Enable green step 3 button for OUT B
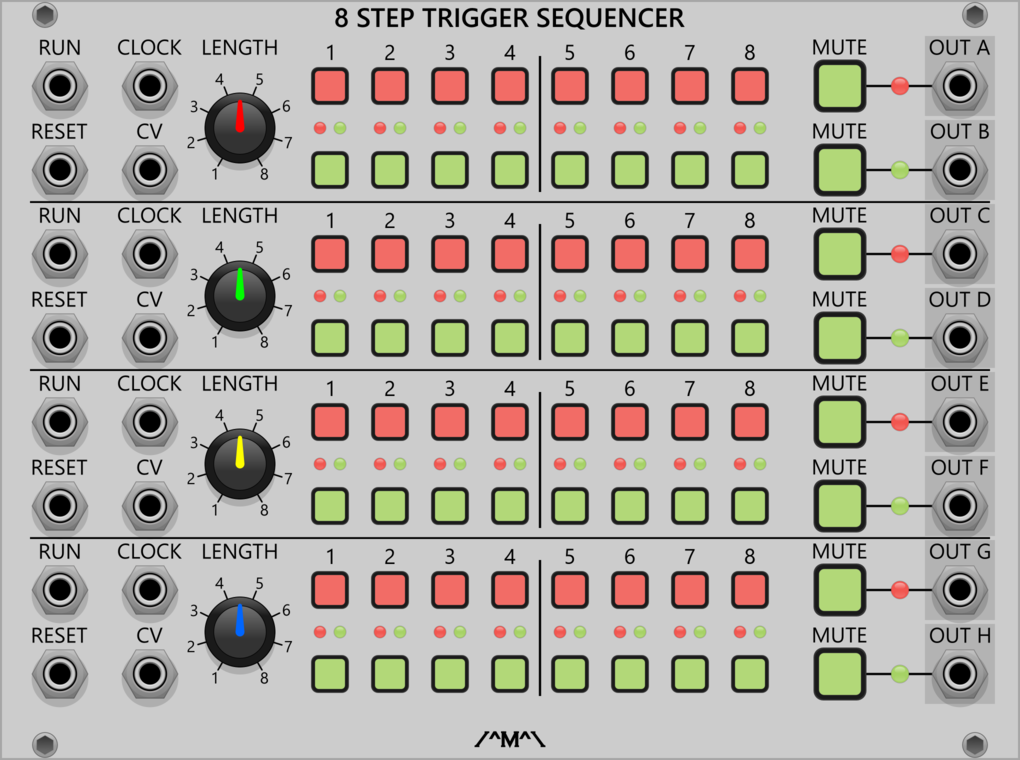Image resolution: width=1020 pixels, height=760 pixels. 450,170
